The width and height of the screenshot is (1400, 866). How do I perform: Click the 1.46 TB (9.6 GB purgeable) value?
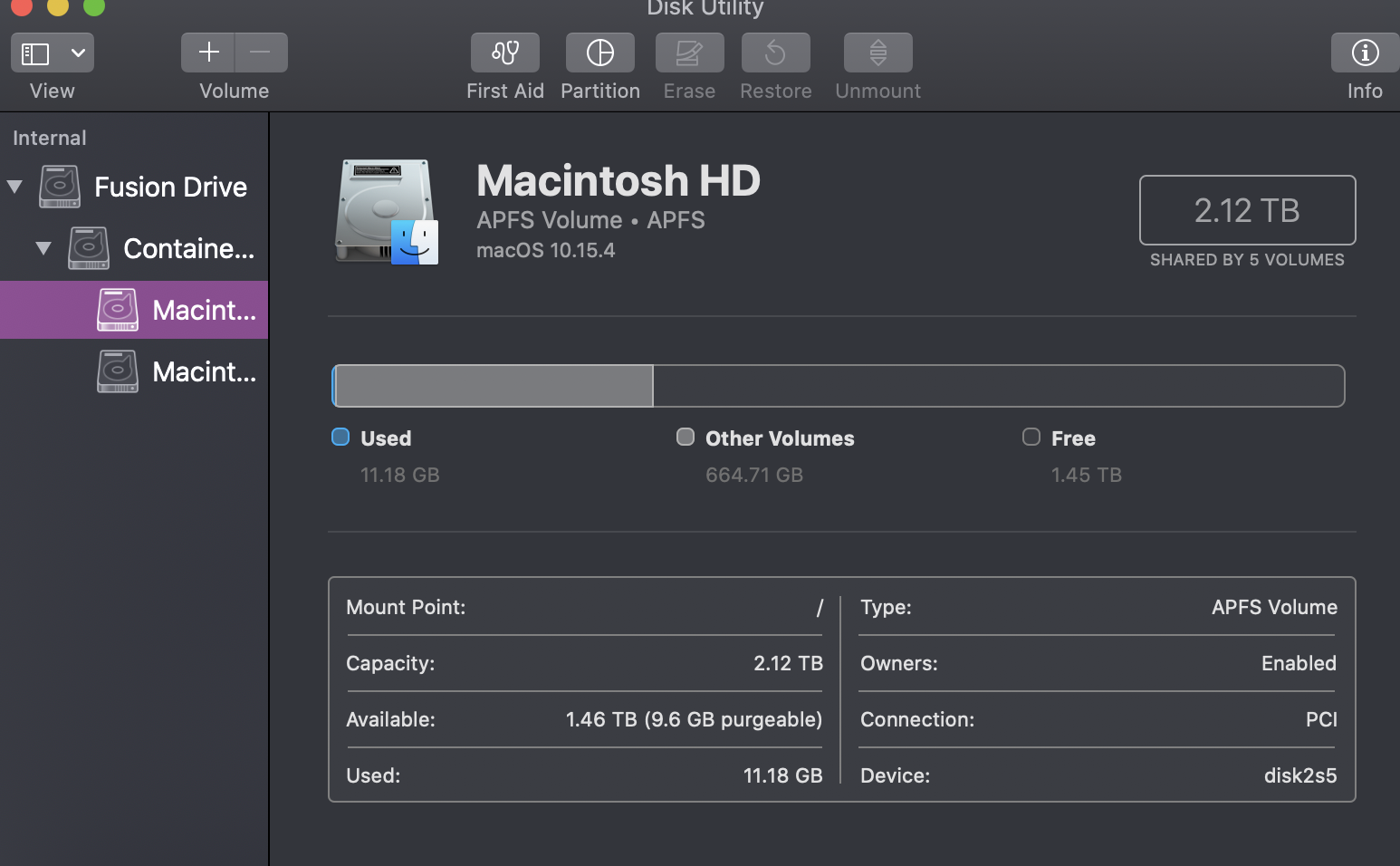[x=694, y=719]
